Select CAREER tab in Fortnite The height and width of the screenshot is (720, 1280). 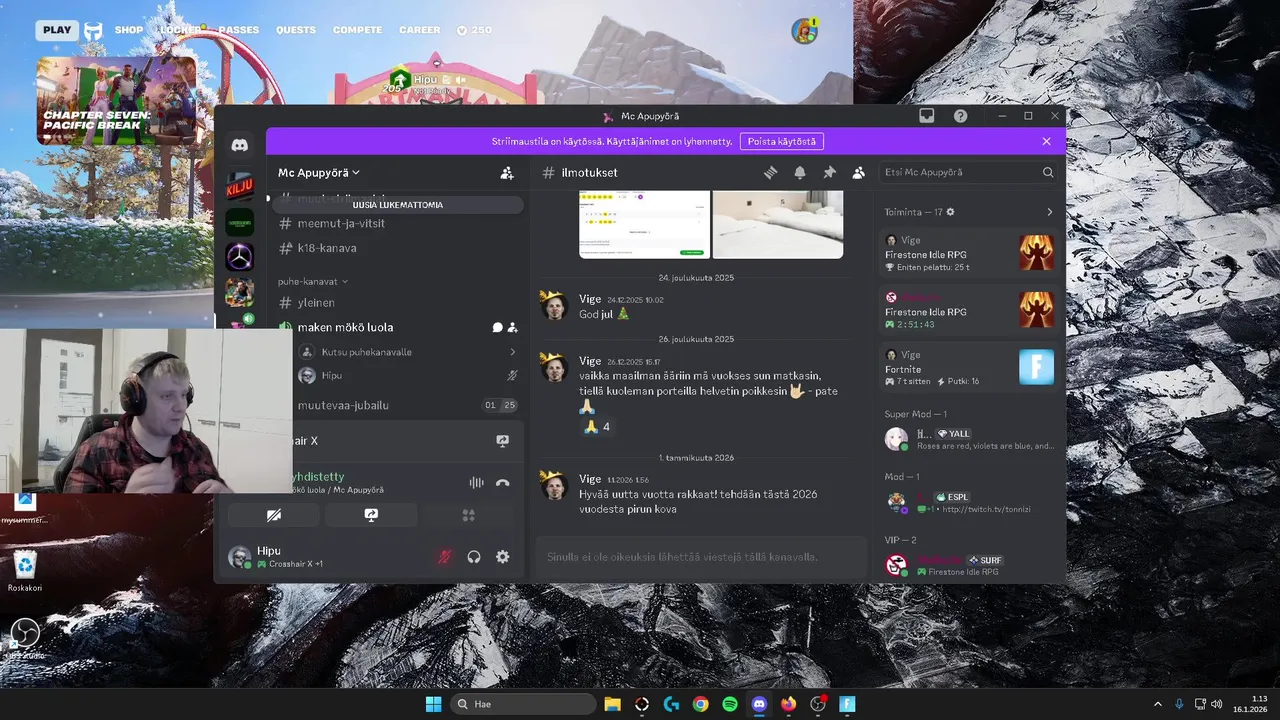420,30
